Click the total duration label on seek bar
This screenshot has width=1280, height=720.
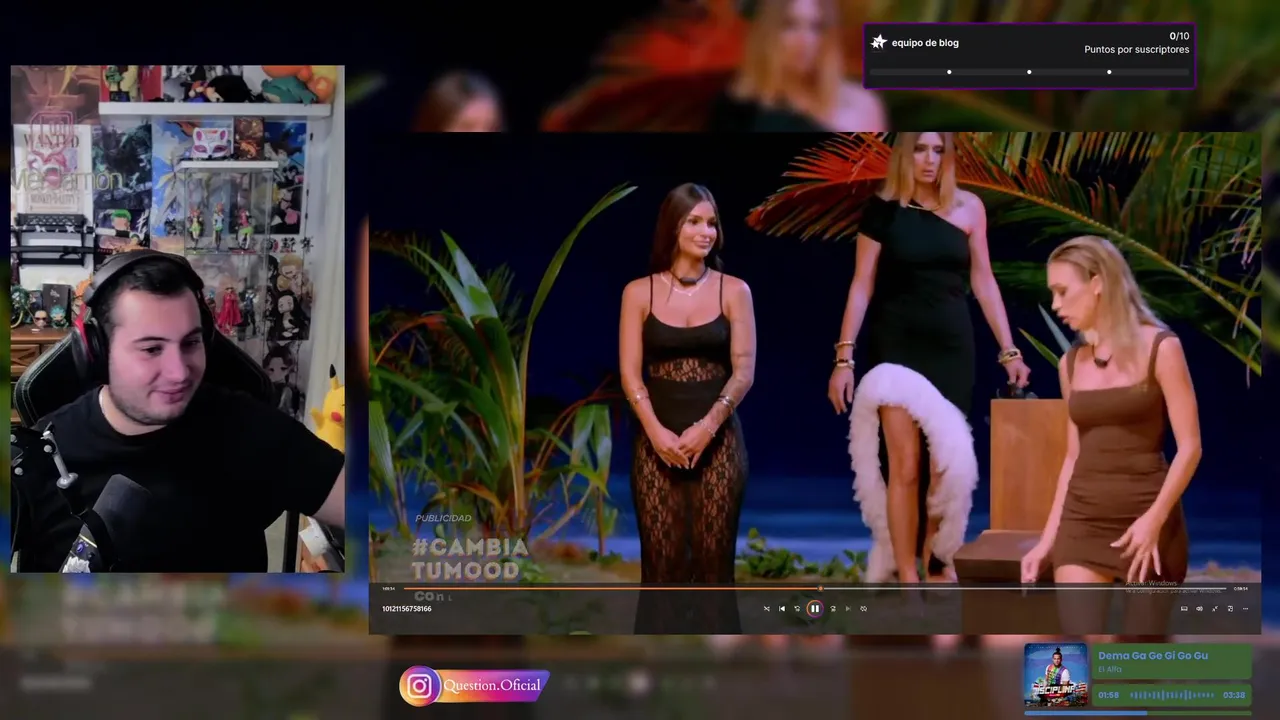pos(1241,589)
